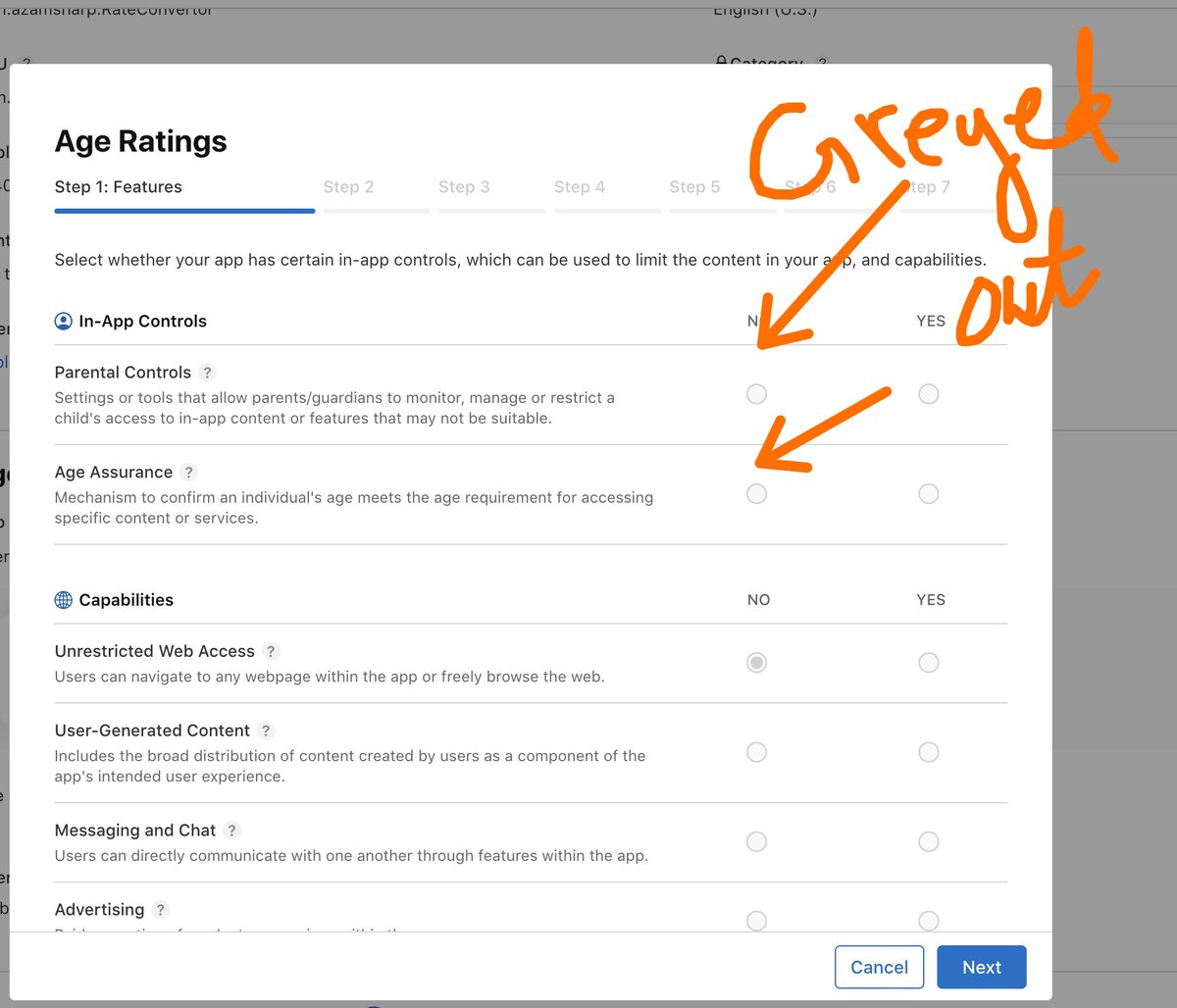Screen dimensions: 1177x1008
Task: Open help icon next to Advertising
Action: (x=161, y=910)
